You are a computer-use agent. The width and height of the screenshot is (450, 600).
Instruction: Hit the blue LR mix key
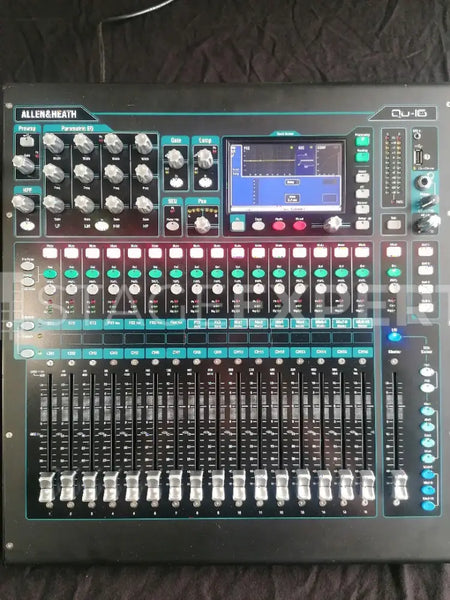pyautogui.click(x=394, y=337)
